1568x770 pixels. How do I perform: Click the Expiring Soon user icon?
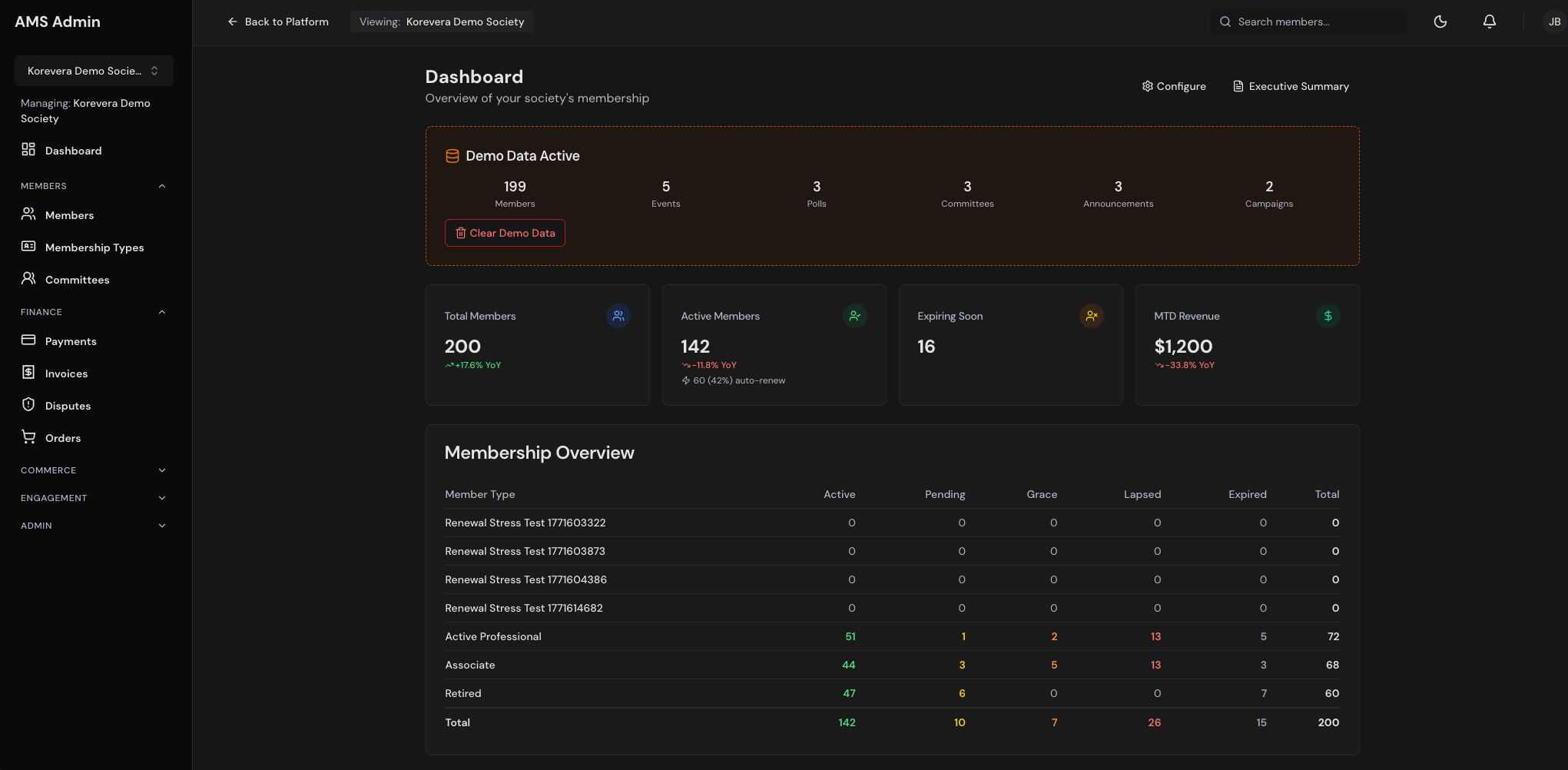pyautogui.click(x=1091, y=316)
